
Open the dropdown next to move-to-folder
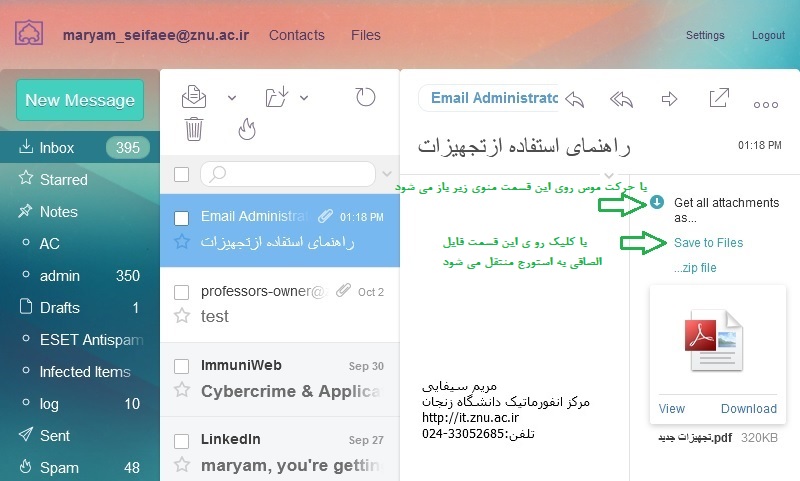pyautogui.click(x=304, y=97)
